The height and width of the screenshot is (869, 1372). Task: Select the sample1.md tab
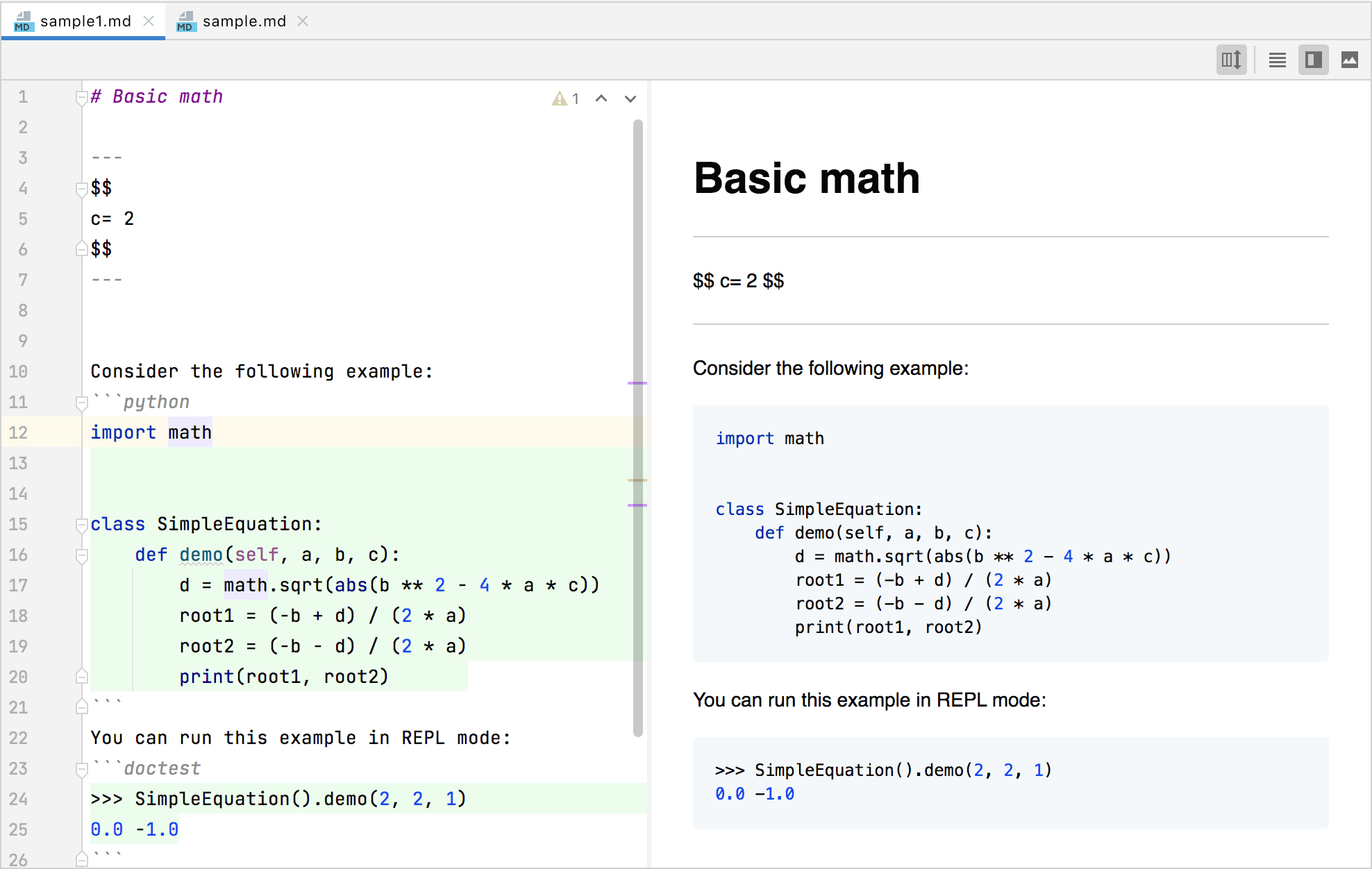[85, 22]
